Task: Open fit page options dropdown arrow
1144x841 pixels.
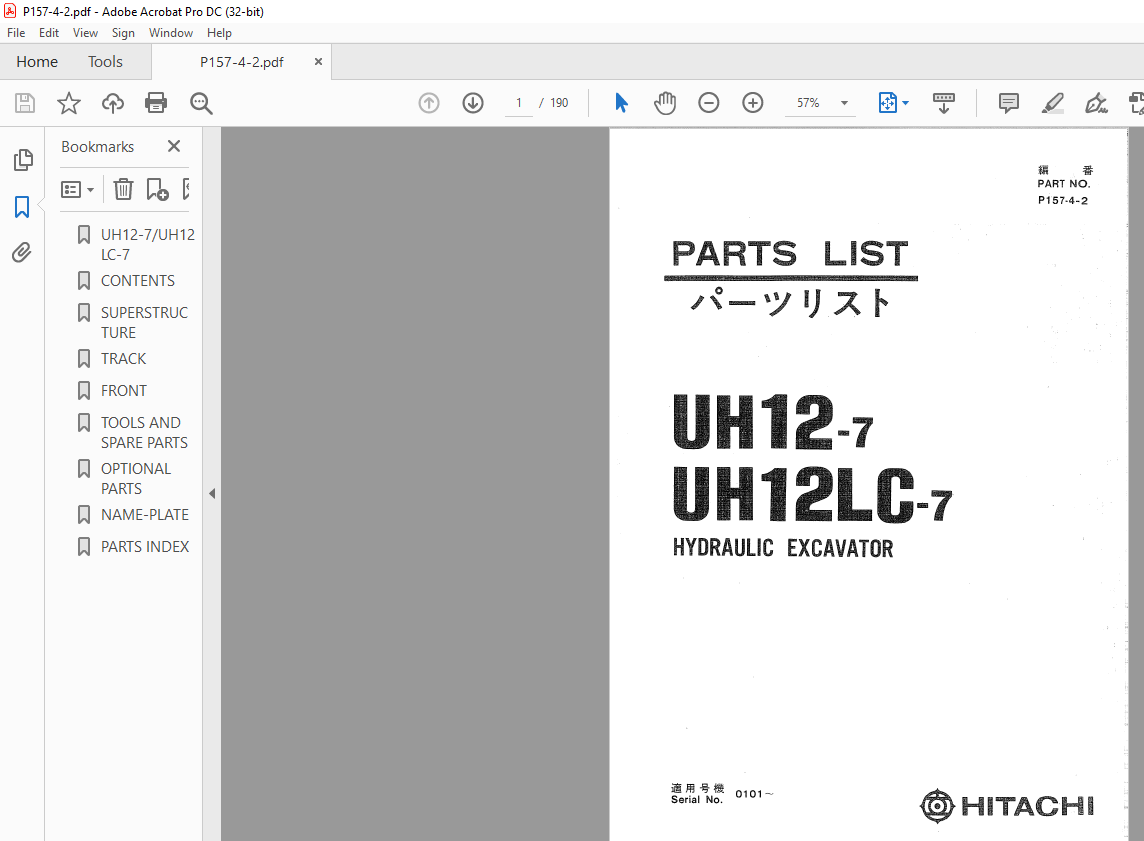Action: pyautogui.click(x=905, y=103)
